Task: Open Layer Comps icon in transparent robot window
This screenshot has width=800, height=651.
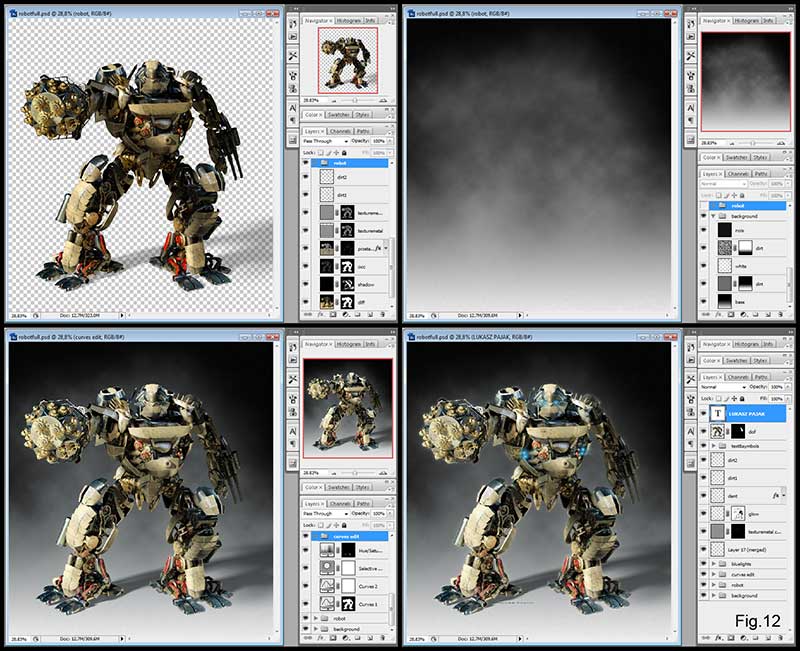Action: click(293, 139)
